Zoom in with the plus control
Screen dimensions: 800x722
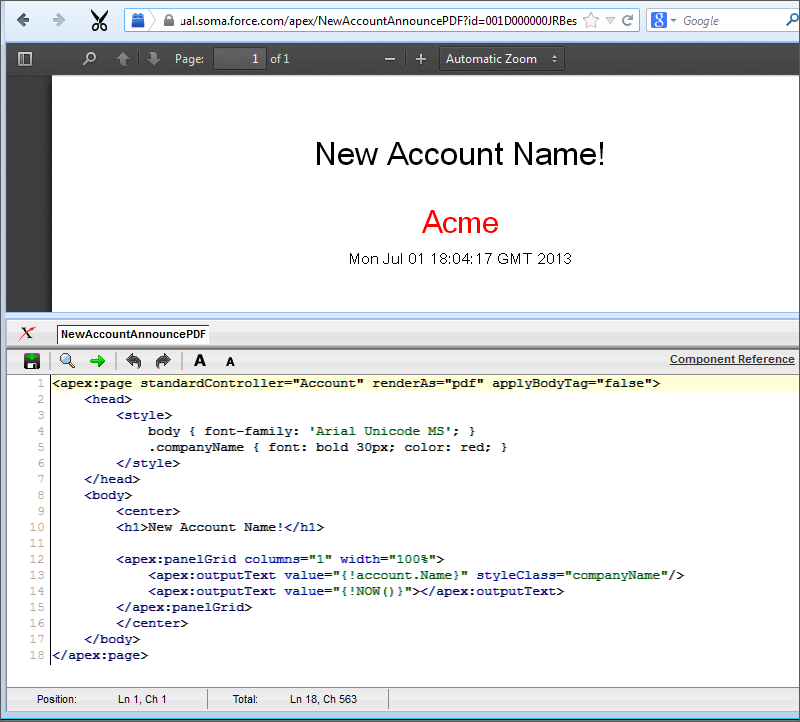pos(421,58)
